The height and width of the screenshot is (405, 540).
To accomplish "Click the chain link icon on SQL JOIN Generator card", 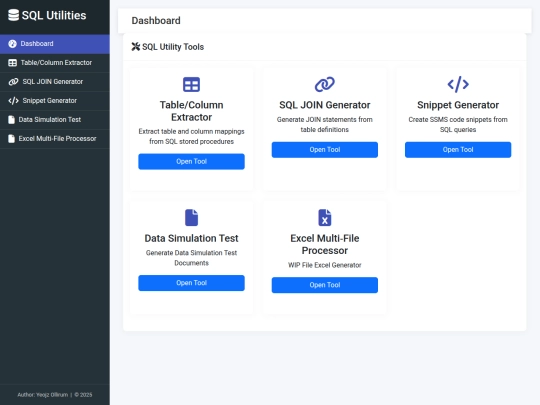I will tap(325, 84).
